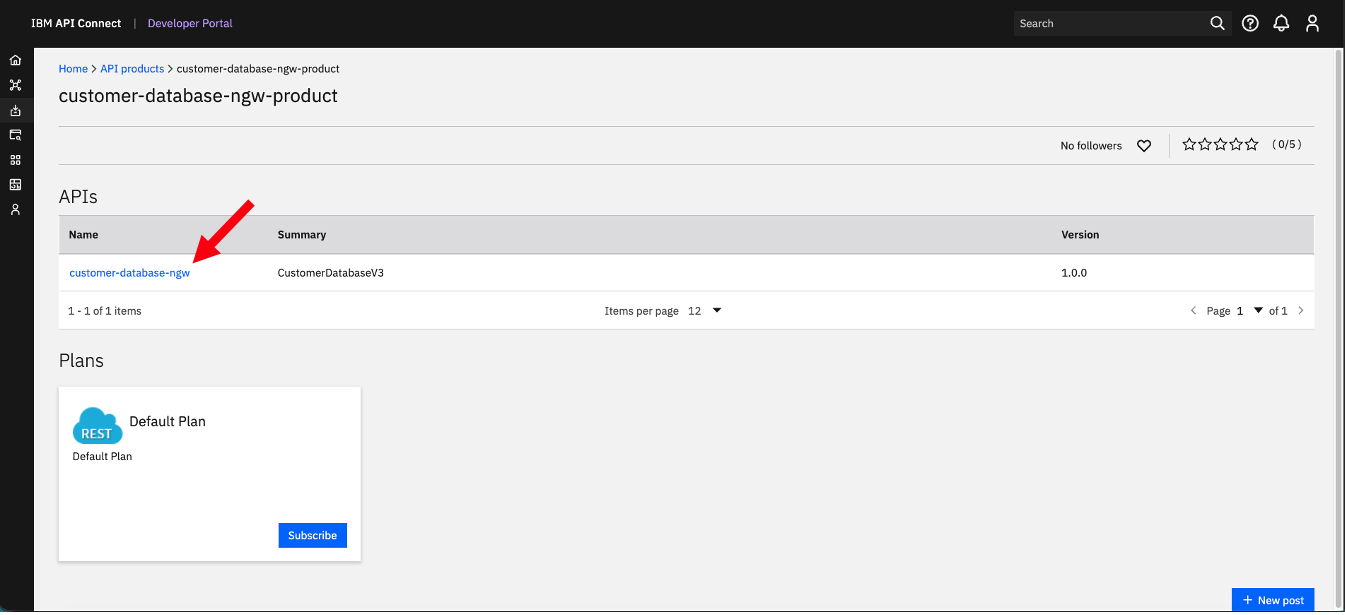Open the window-with-magnifier search sidebar icon
The image size is (1345, 615).
click(15, 135)
